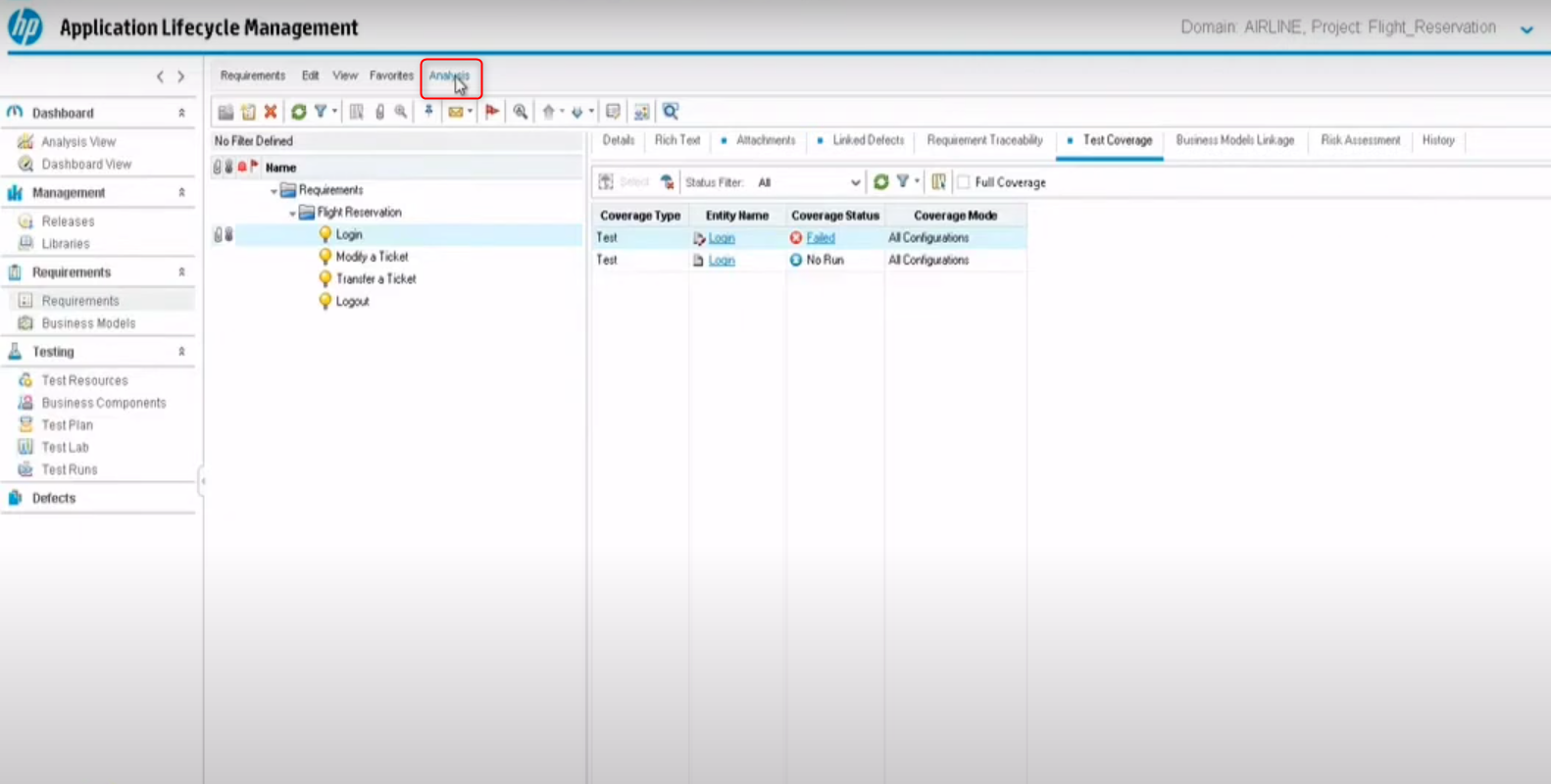Click the green Refresh icon in main toolbar
1551x784 pixels.
[298, 112]
